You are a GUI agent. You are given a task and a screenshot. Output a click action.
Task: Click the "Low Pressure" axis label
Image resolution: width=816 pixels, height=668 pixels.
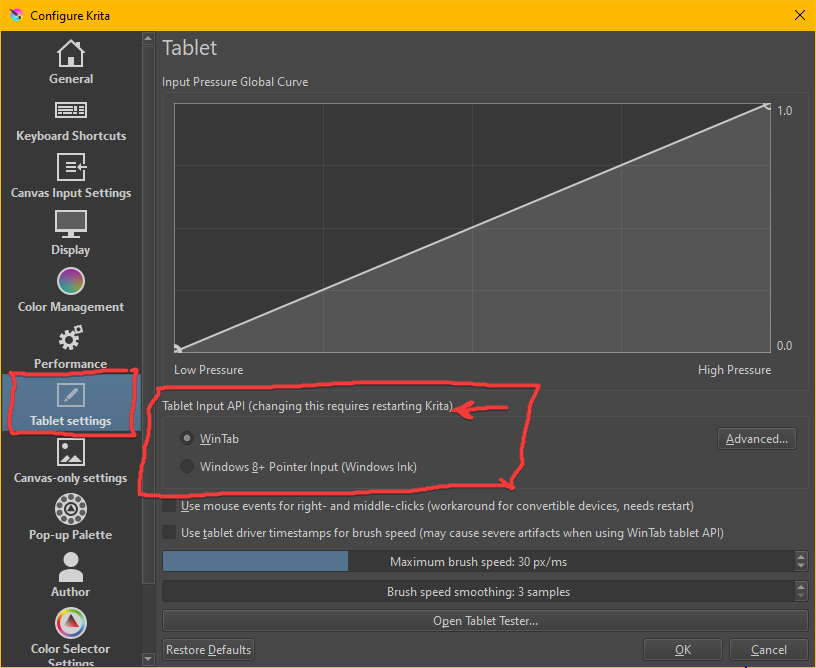point(208,370)
